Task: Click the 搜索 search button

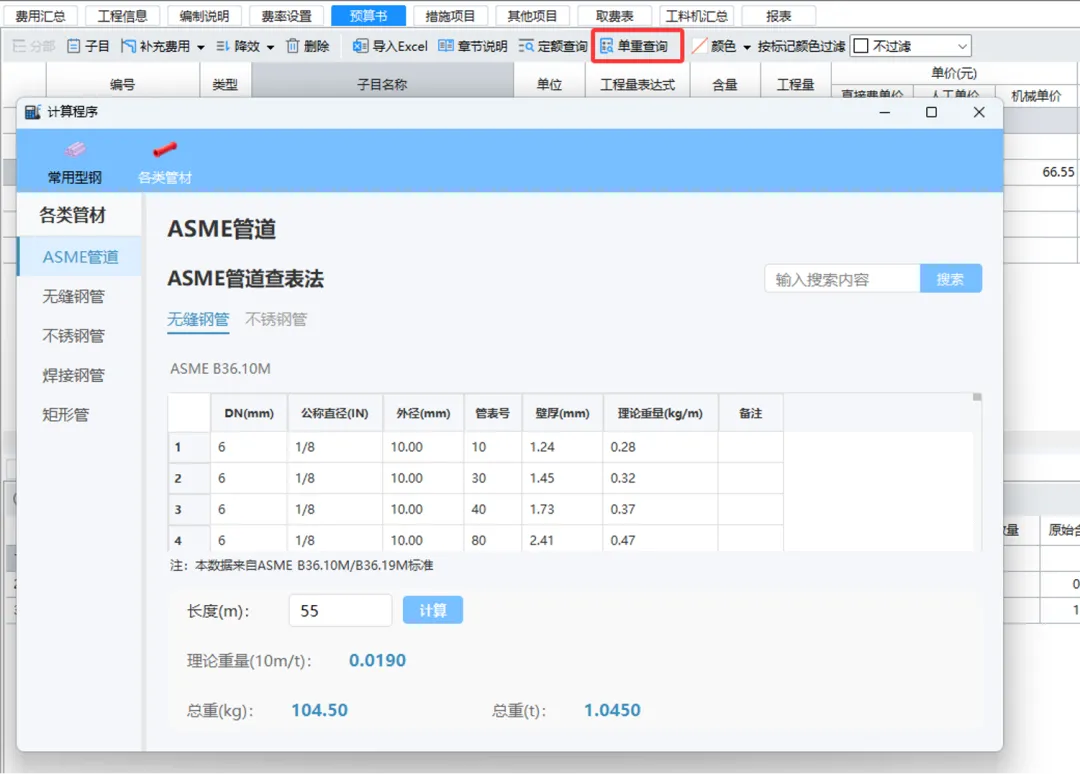Action: coord(951,279)
